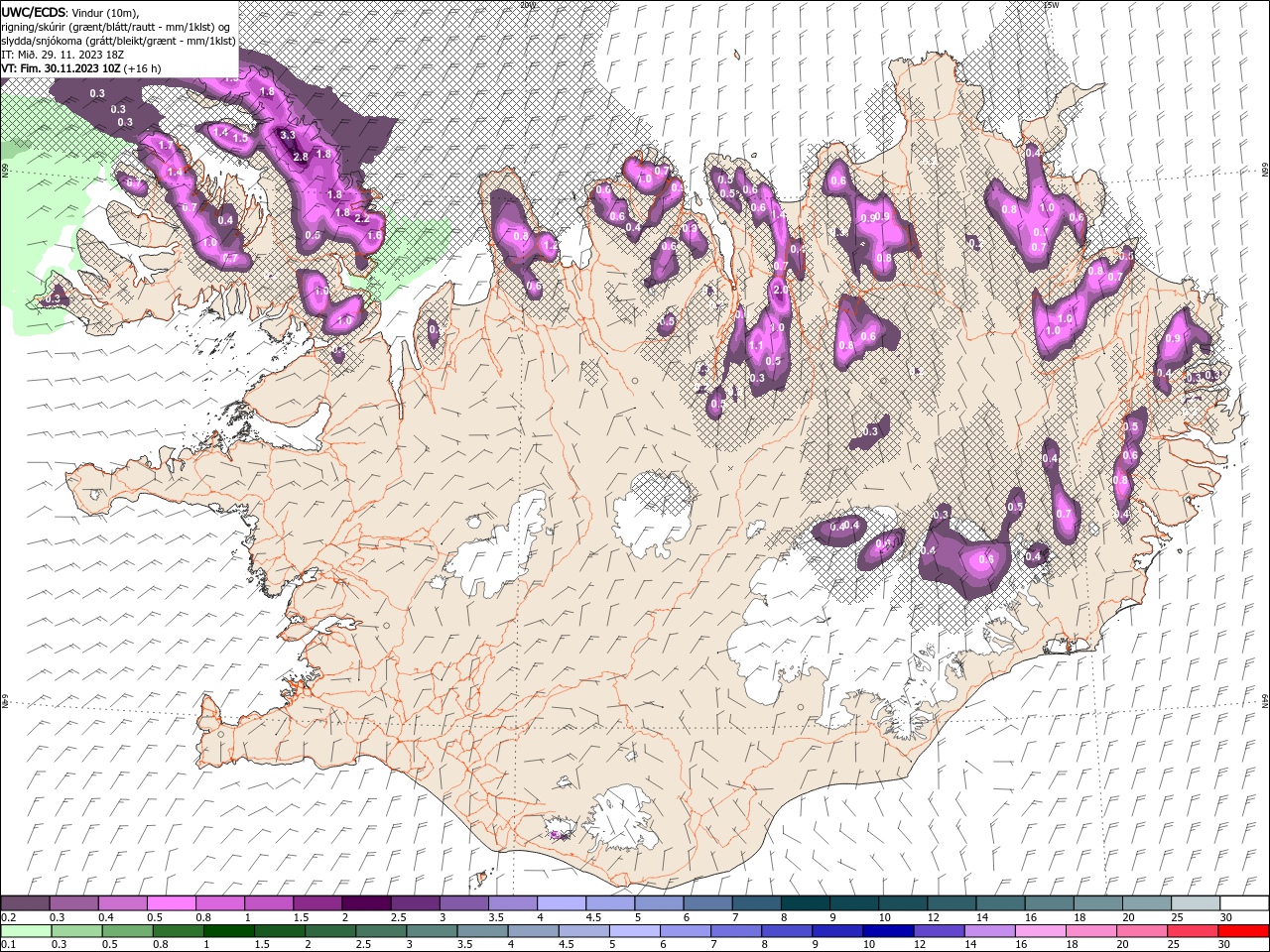1270x952 pixels.
Task: Select rain legend swatch between 1 and 1.5
Action: click(x=229, y=930)
